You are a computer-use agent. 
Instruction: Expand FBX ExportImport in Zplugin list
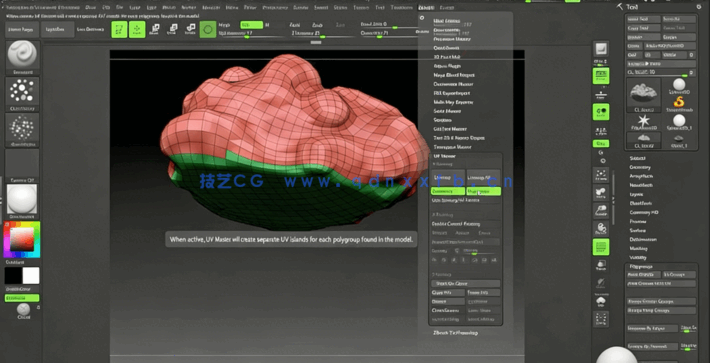[x=452, y=93]
